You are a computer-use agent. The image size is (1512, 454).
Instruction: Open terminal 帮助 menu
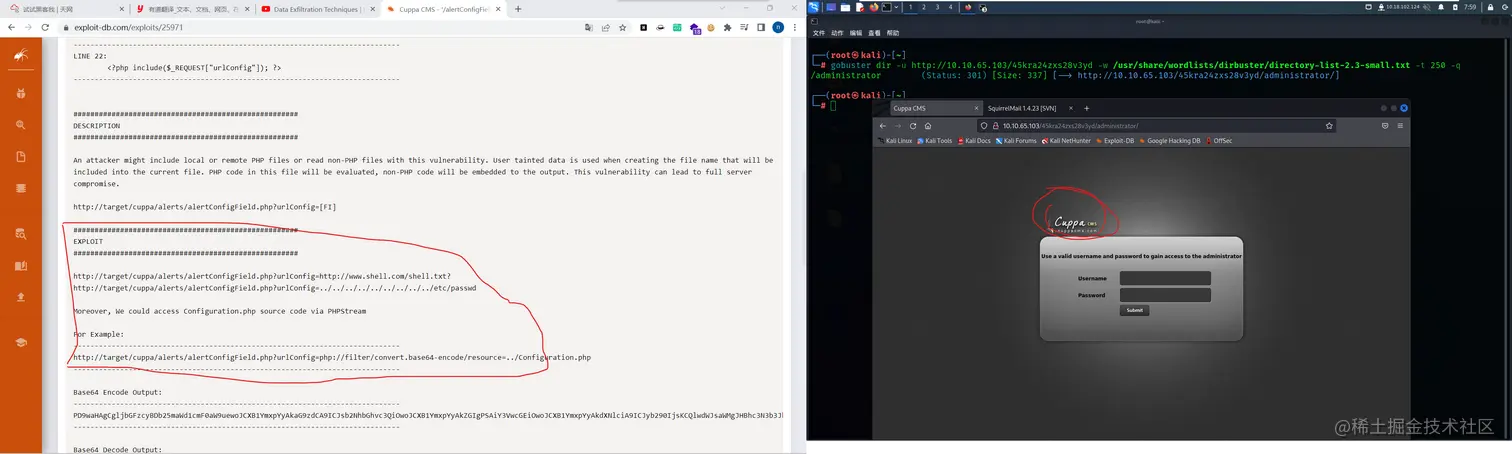coord(893,33)
